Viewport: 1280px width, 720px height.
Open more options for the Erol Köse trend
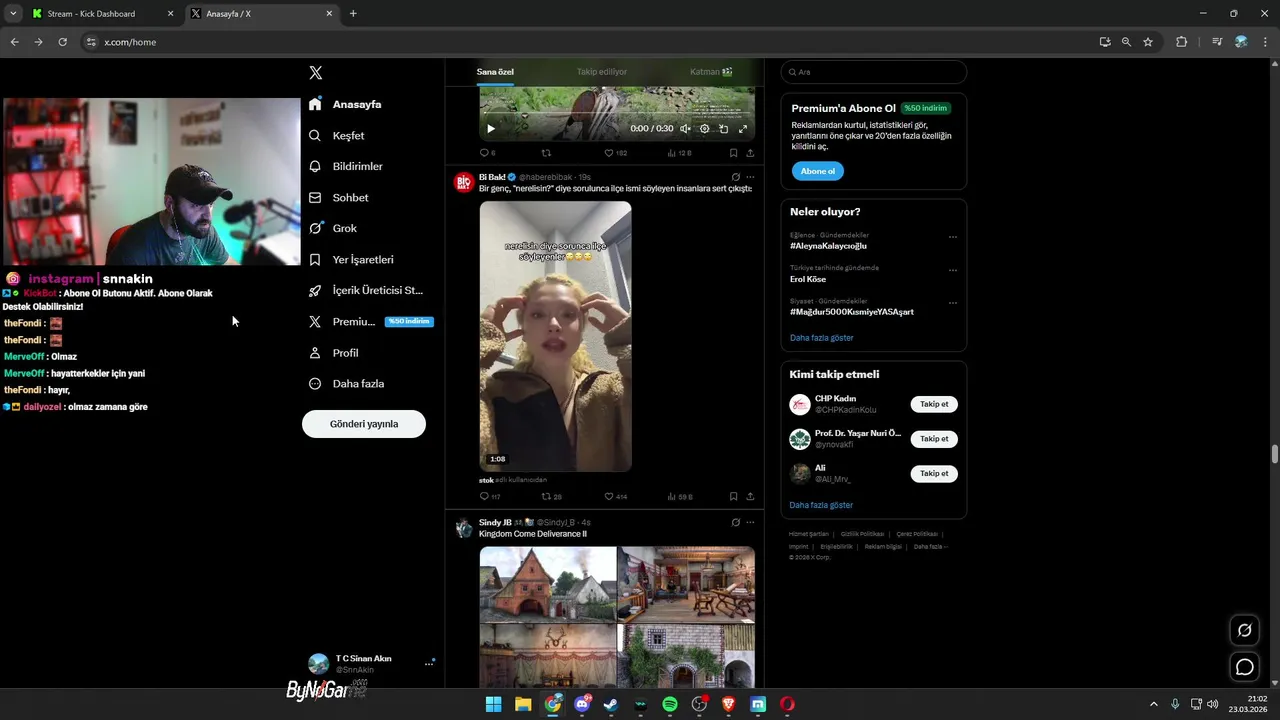tap(952, 270)
